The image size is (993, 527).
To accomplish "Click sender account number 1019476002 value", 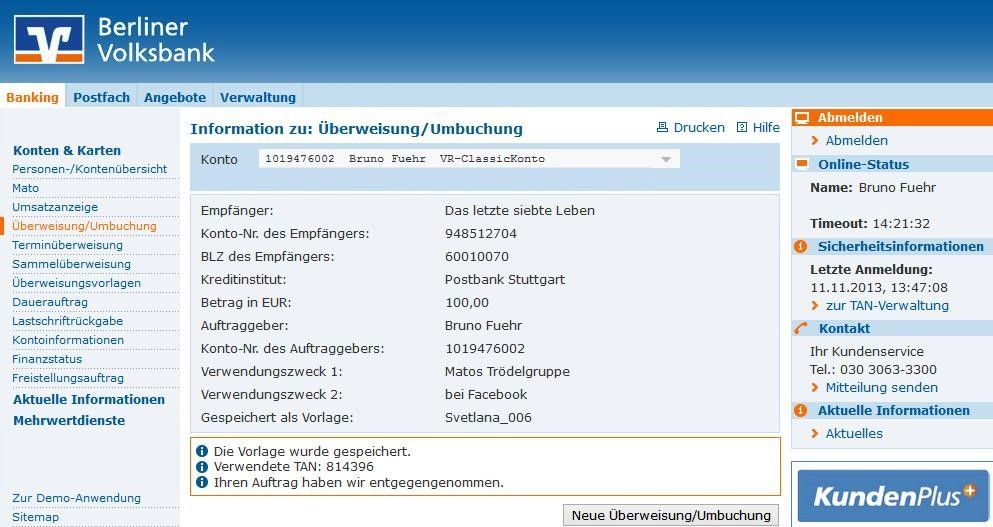I will (485, 348).
